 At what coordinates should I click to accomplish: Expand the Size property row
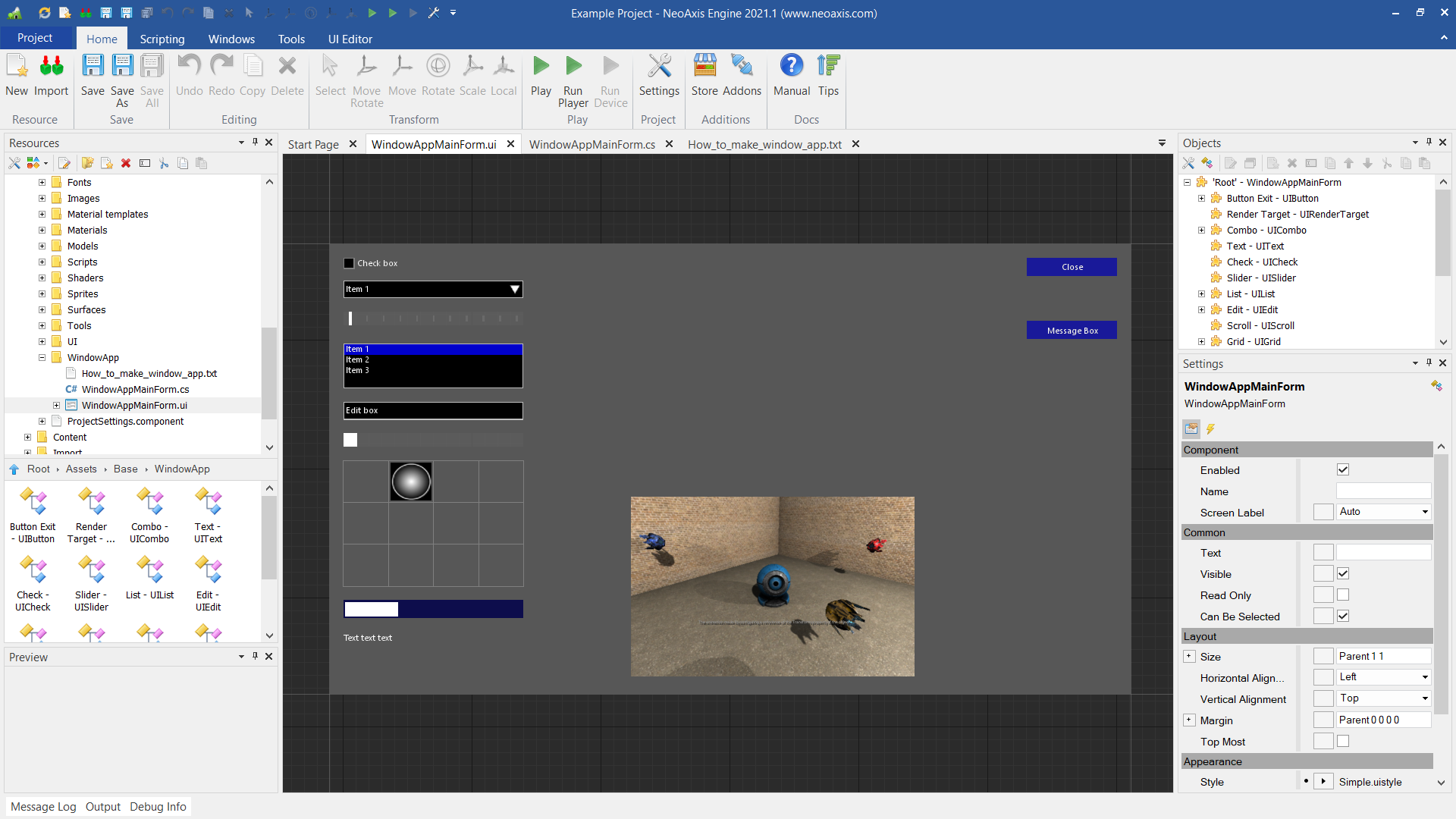coord(1189,657)
